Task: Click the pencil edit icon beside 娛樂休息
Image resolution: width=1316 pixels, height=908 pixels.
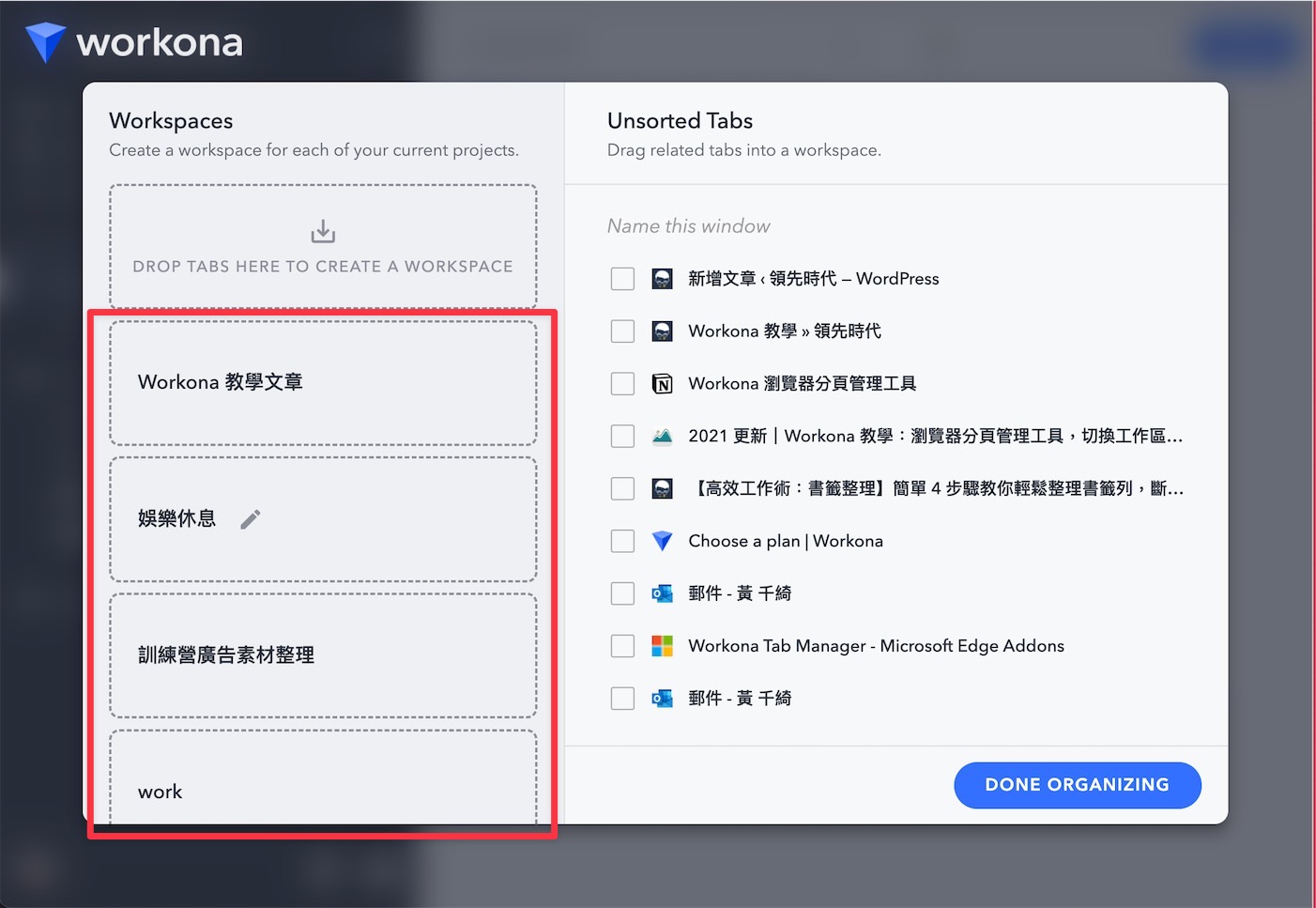Action: pos(251,519)
